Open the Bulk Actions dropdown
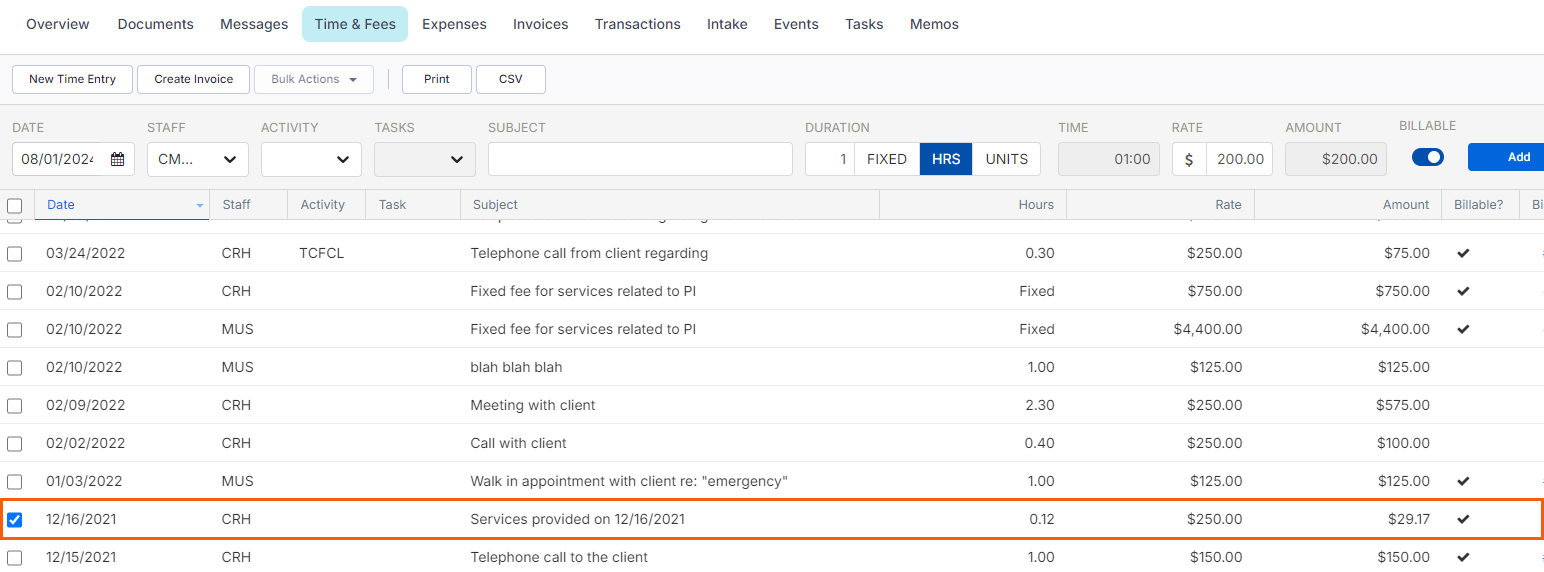 314,79
